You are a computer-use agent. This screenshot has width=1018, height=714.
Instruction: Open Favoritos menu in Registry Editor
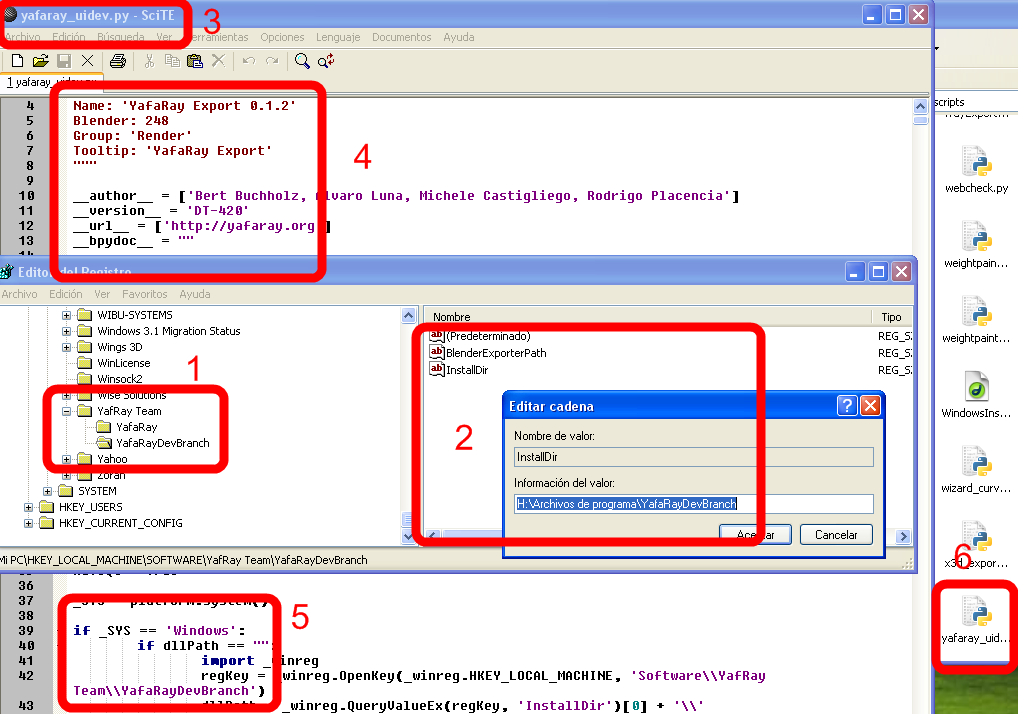coord(144,295)
